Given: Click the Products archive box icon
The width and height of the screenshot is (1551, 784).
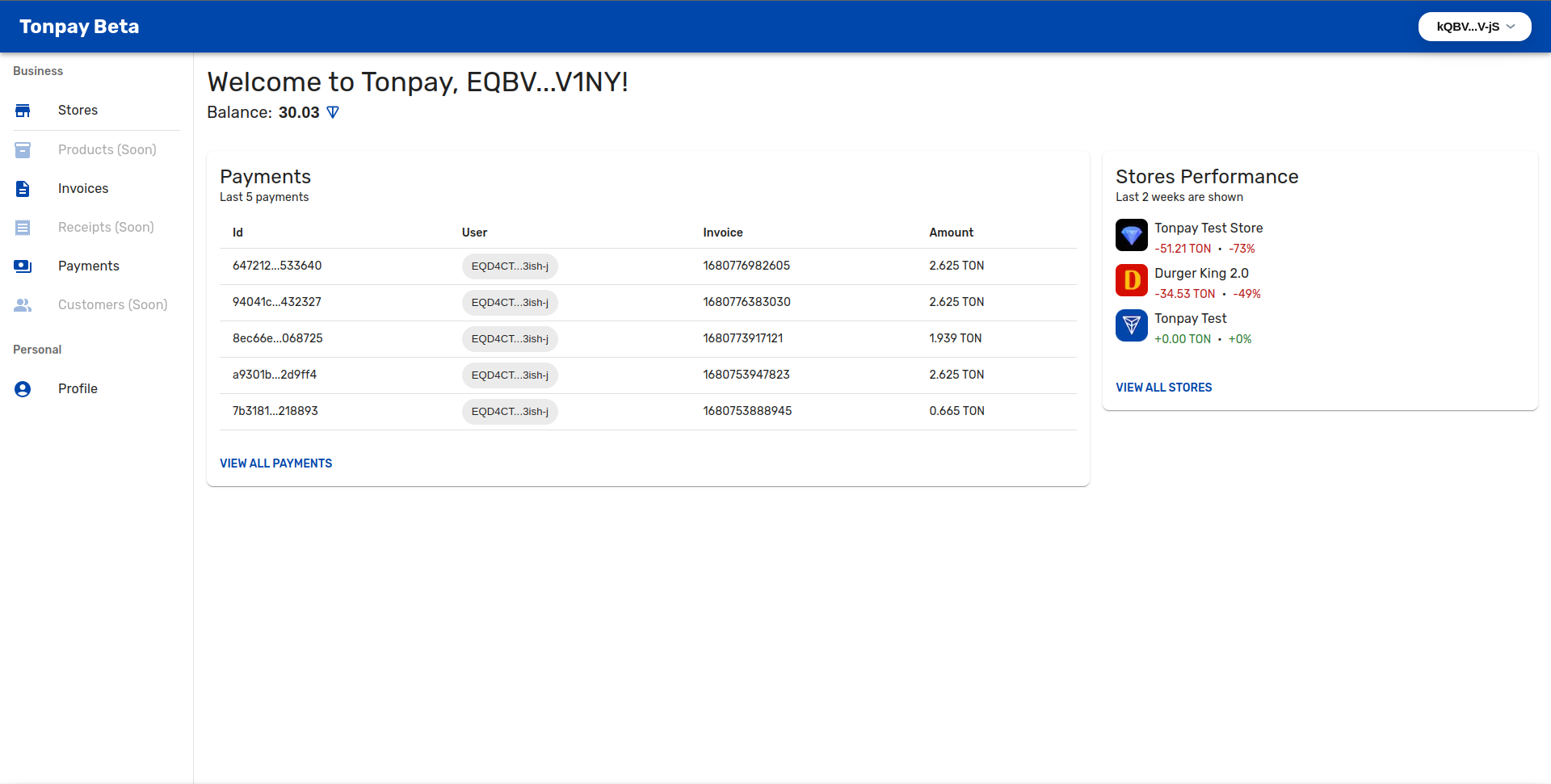Looking at the screenshot, I should point(23,149).
